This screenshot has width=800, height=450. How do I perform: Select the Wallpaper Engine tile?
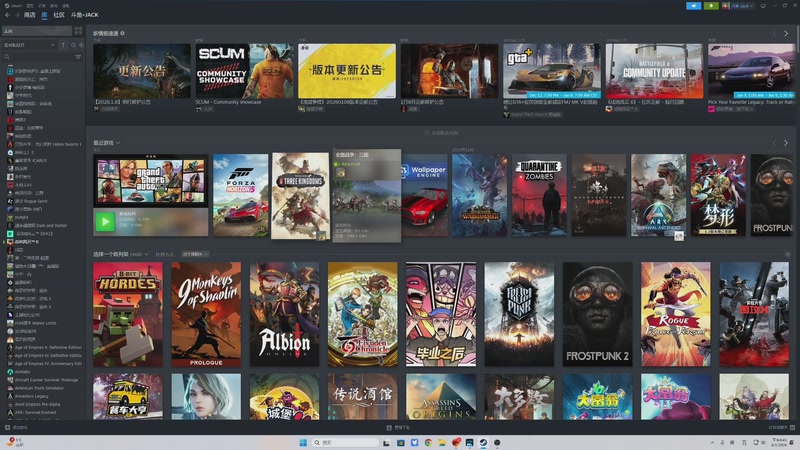pos(424,195)
